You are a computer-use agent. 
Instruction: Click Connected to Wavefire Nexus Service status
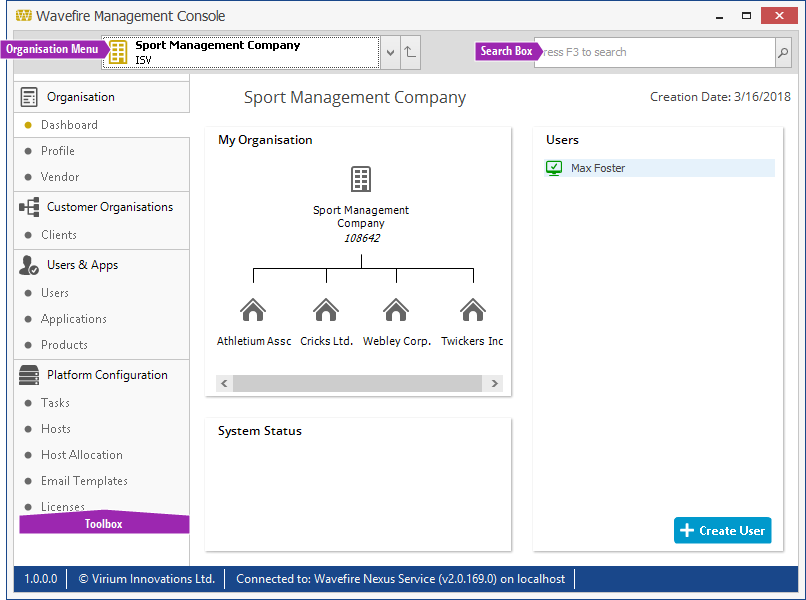pos(400,578)
